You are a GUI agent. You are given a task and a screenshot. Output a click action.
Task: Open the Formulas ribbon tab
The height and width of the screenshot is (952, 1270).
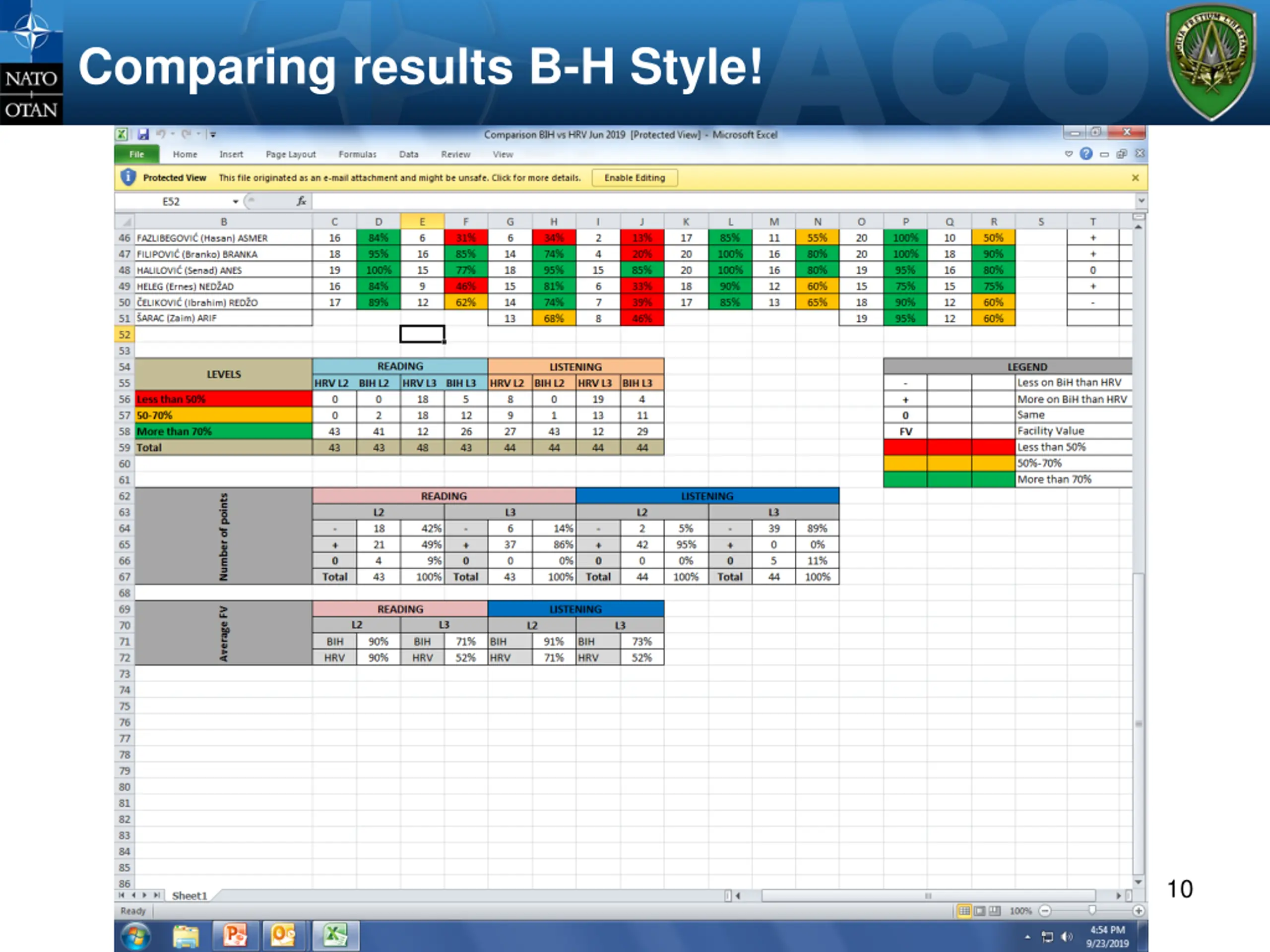[357, 154]
